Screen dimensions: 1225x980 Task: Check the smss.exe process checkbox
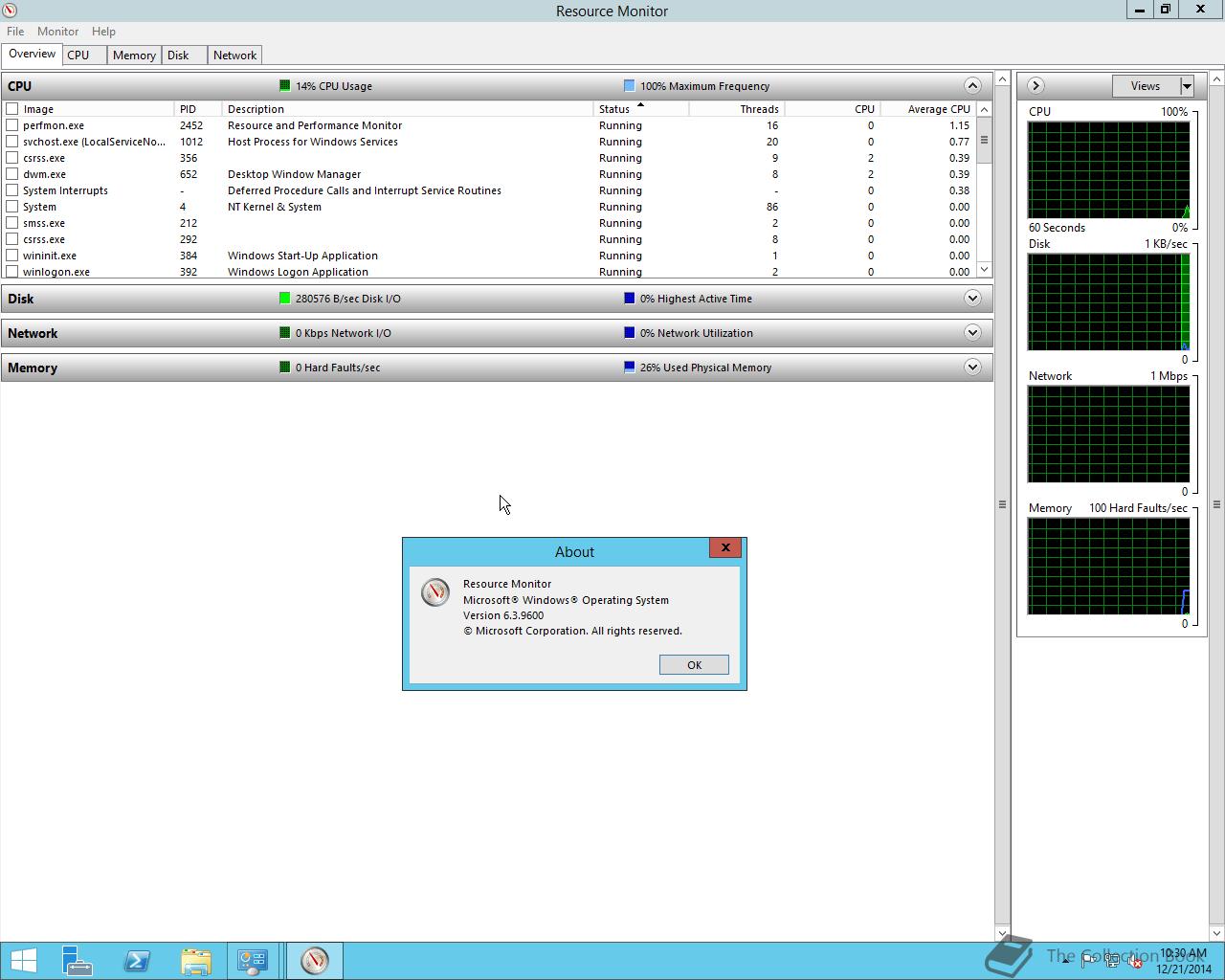12,223
